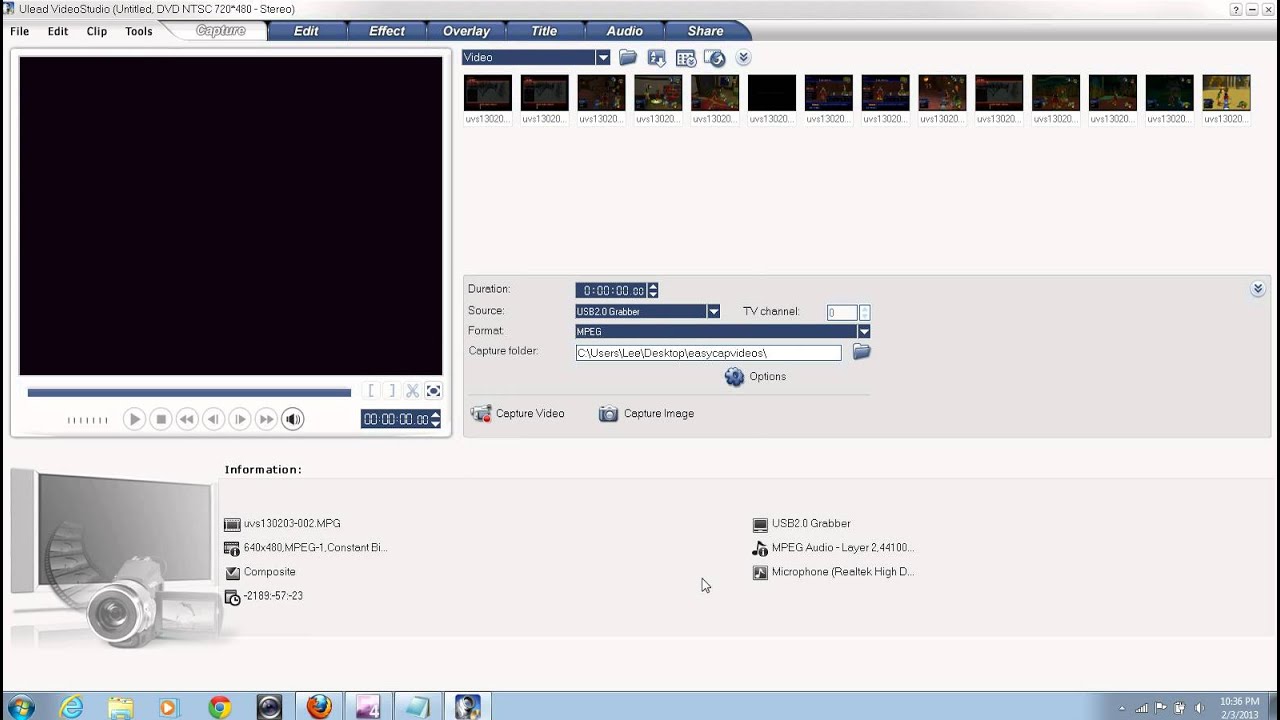Image resolution: width=1280 pixels, height=720 pixels.
Task: Launch Internet Explorer from taskbar
Action: click(71, 706)
